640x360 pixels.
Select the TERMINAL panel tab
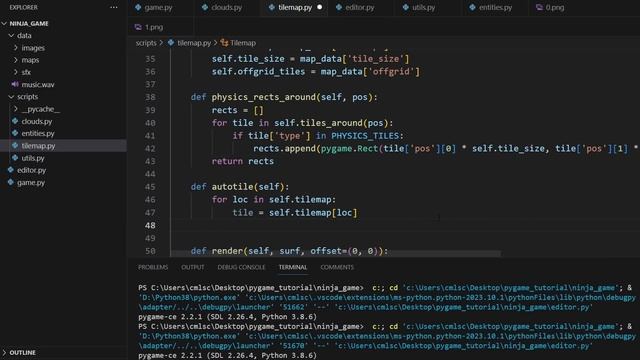(x=293, y=267)
